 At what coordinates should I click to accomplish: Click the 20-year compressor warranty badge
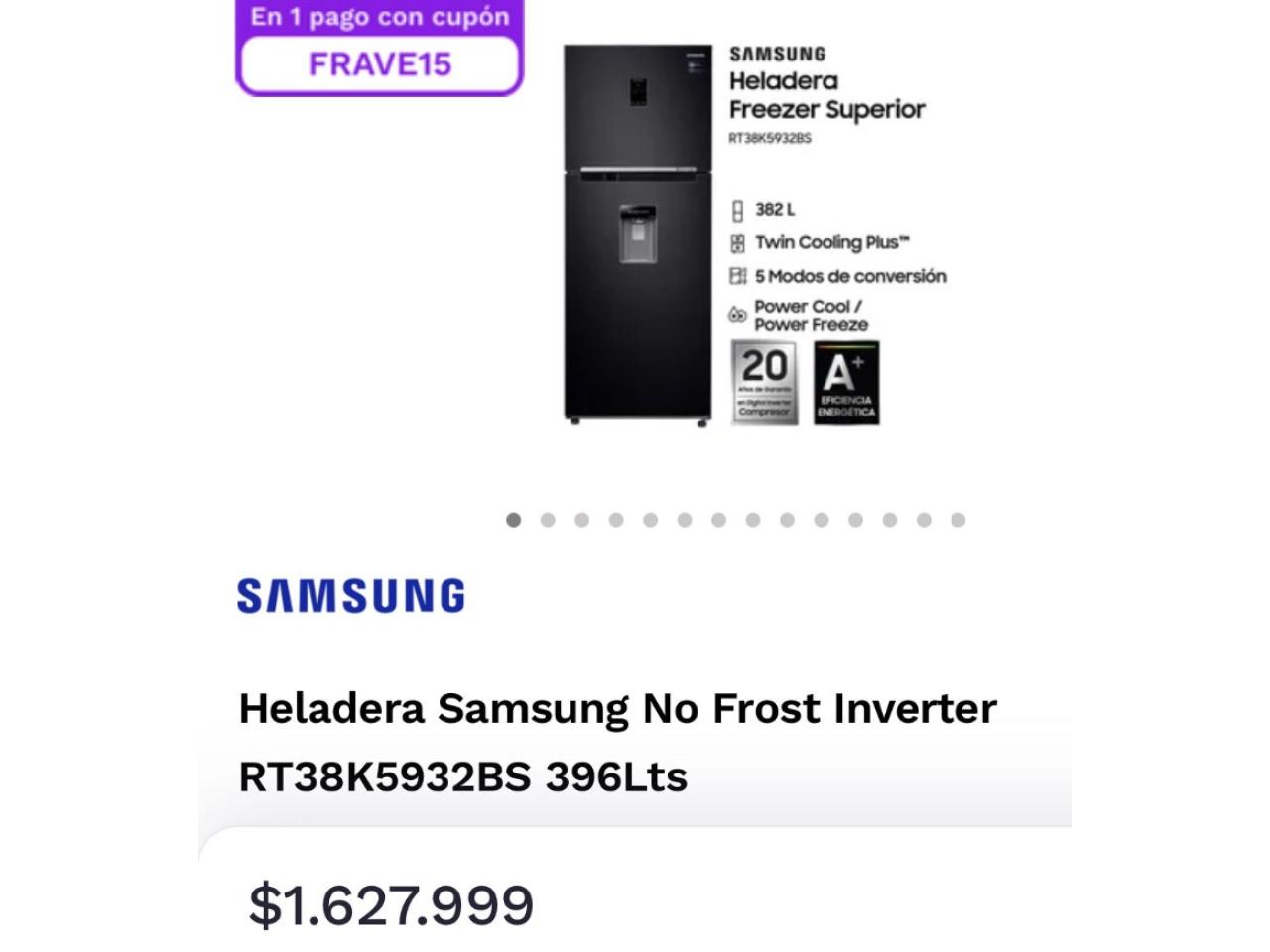(764, 383)
